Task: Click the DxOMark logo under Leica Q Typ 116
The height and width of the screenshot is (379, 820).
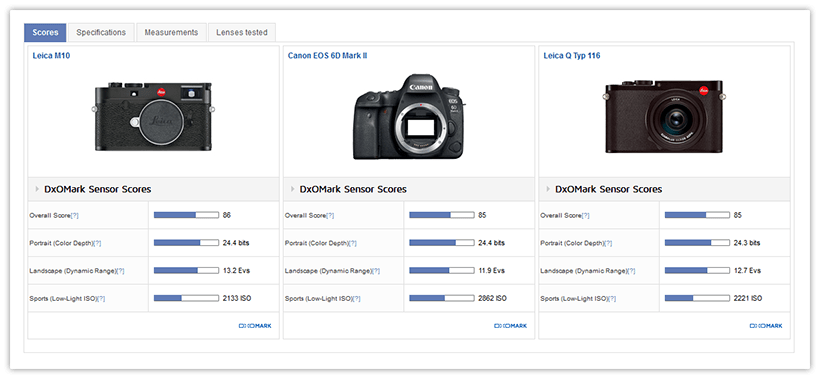Action: click(766, 326)
